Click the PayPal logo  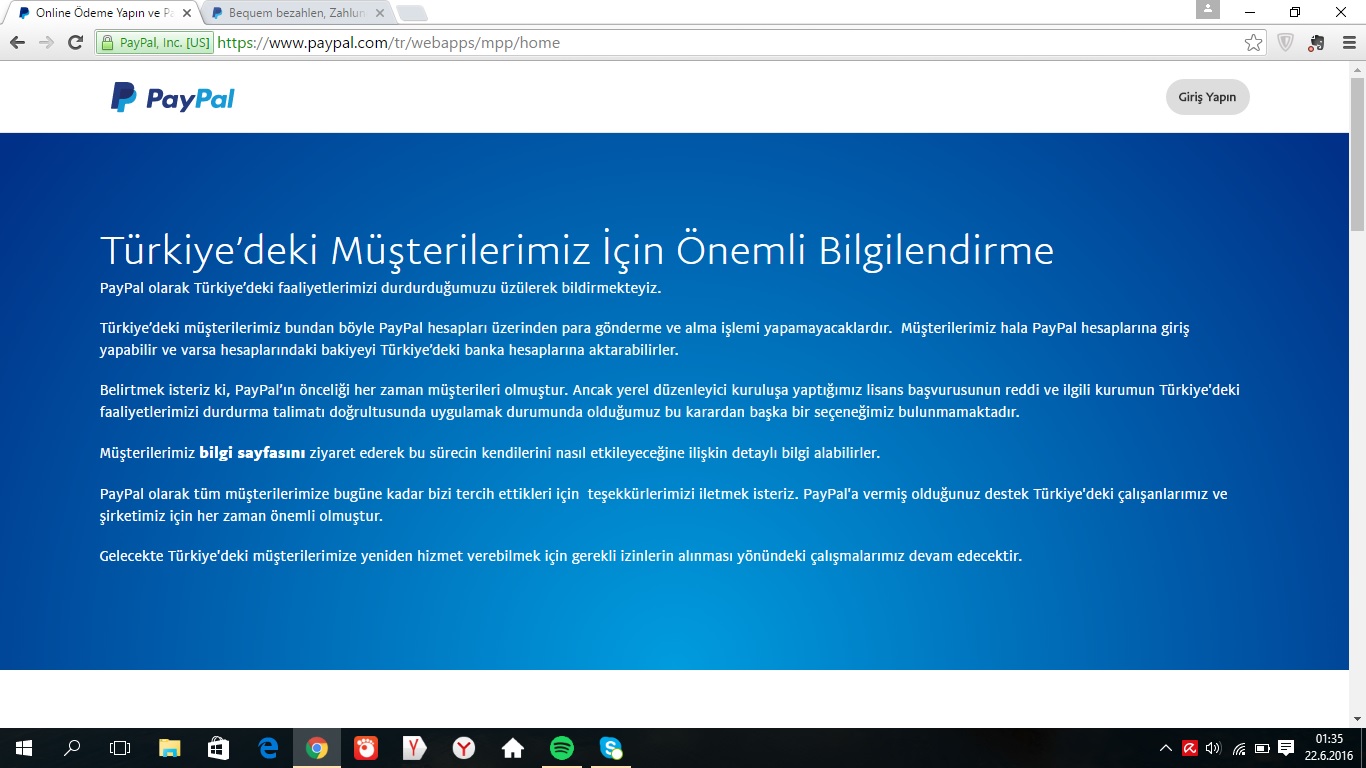172,98
